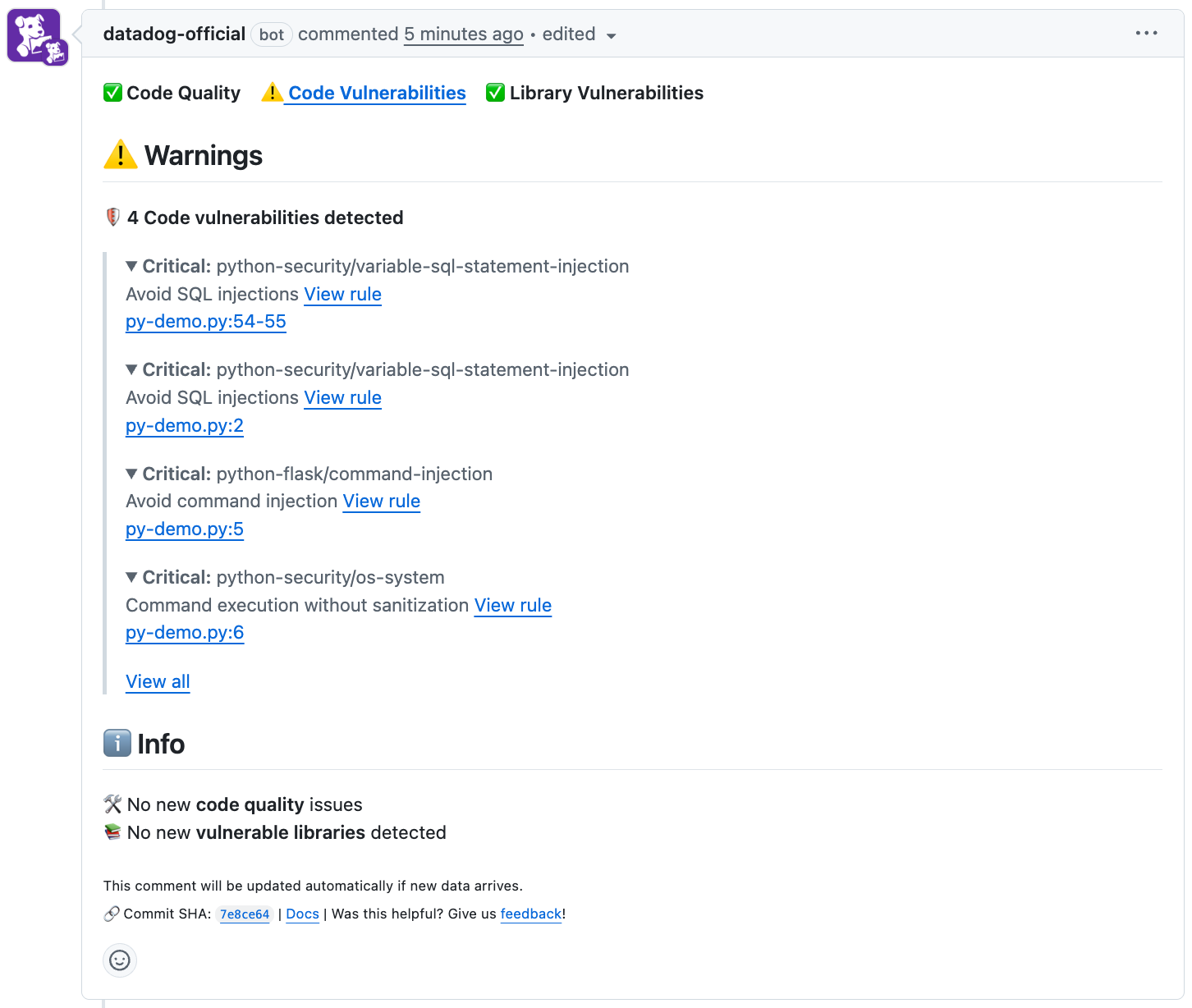The width and height of the screenshot is (1192, 1008).
Task: Collapse the python-flask/command-injection finding
Action: (131, 474)
